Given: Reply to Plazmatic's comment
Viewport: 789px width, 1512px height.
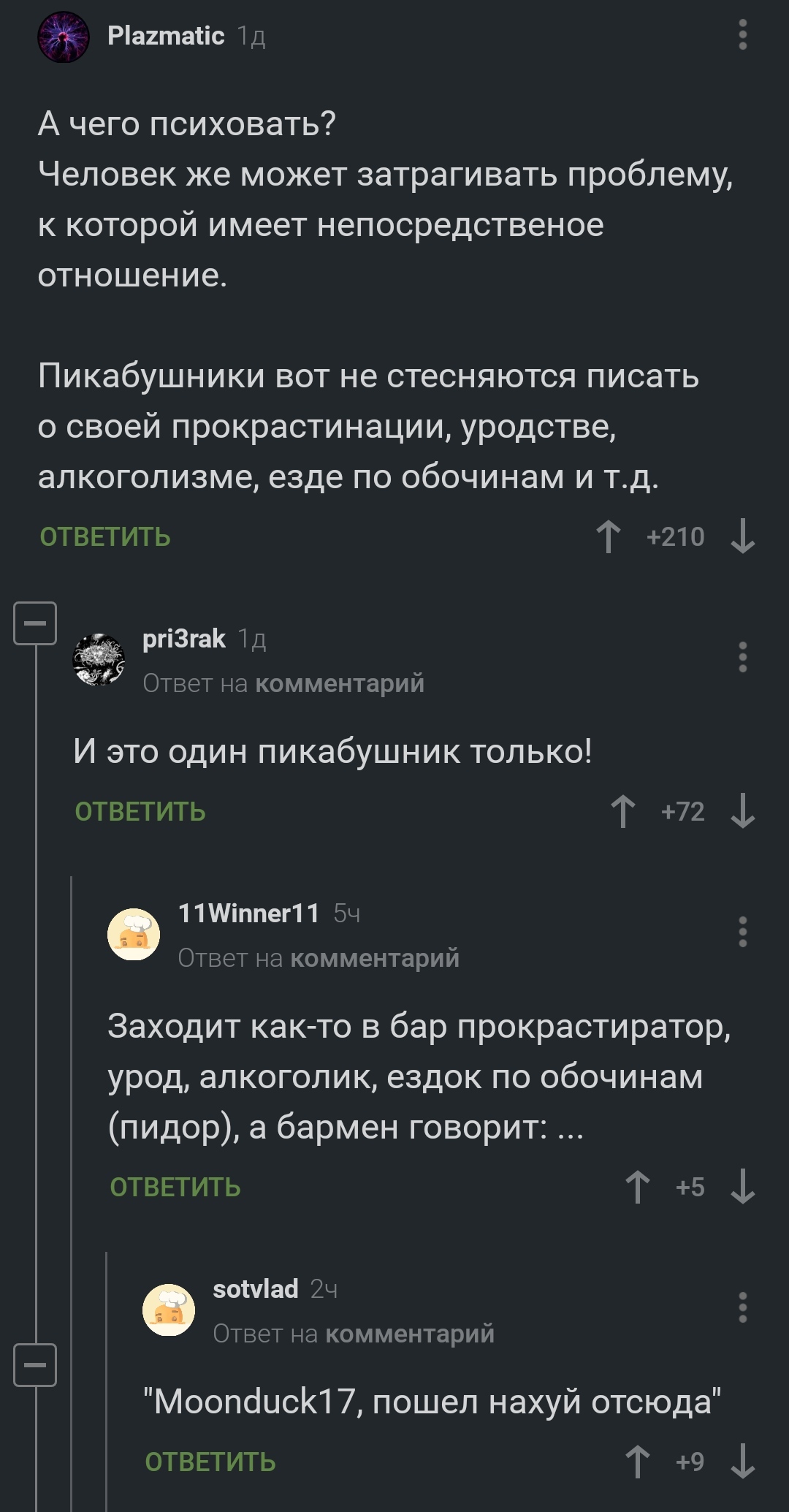Looking at the screenshot, I should pyautogui.click(x=105, y=537).
